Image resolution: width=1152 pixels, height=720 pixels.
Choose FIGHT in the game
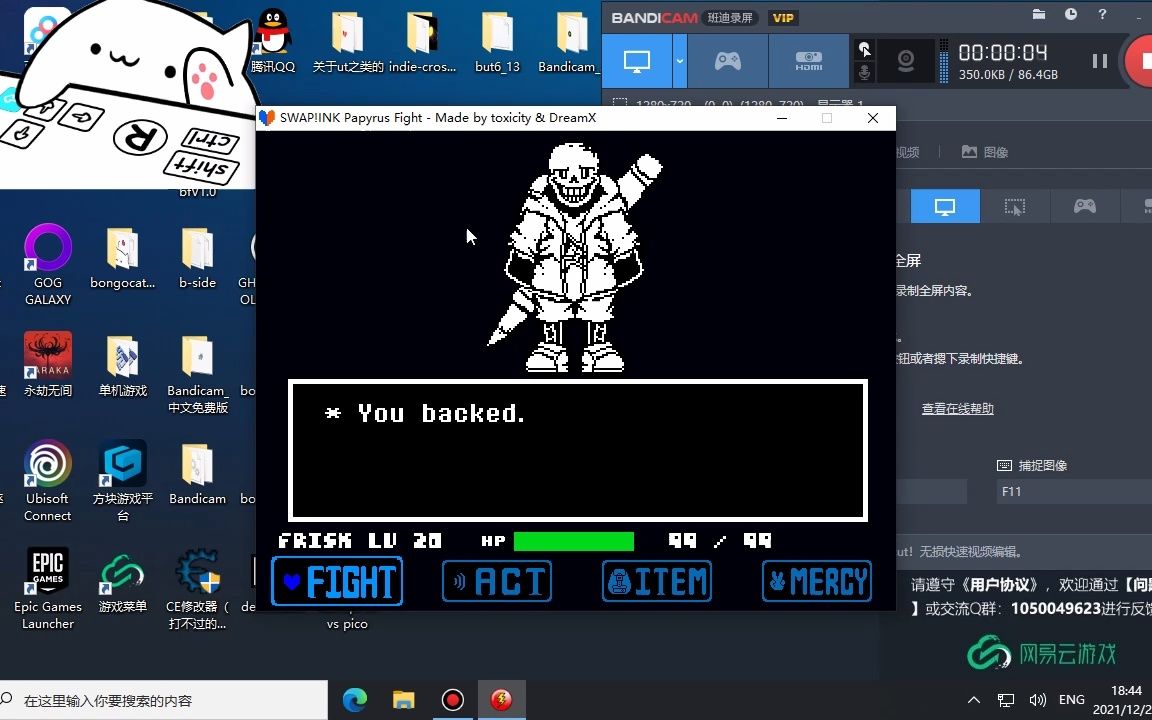tap(337, 581)
